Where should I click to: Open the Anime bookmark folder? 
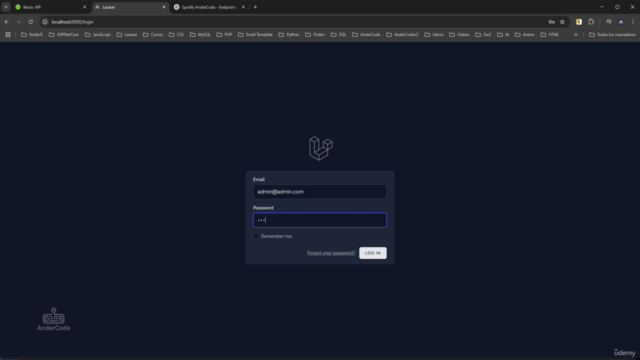[x=524, y=35]
